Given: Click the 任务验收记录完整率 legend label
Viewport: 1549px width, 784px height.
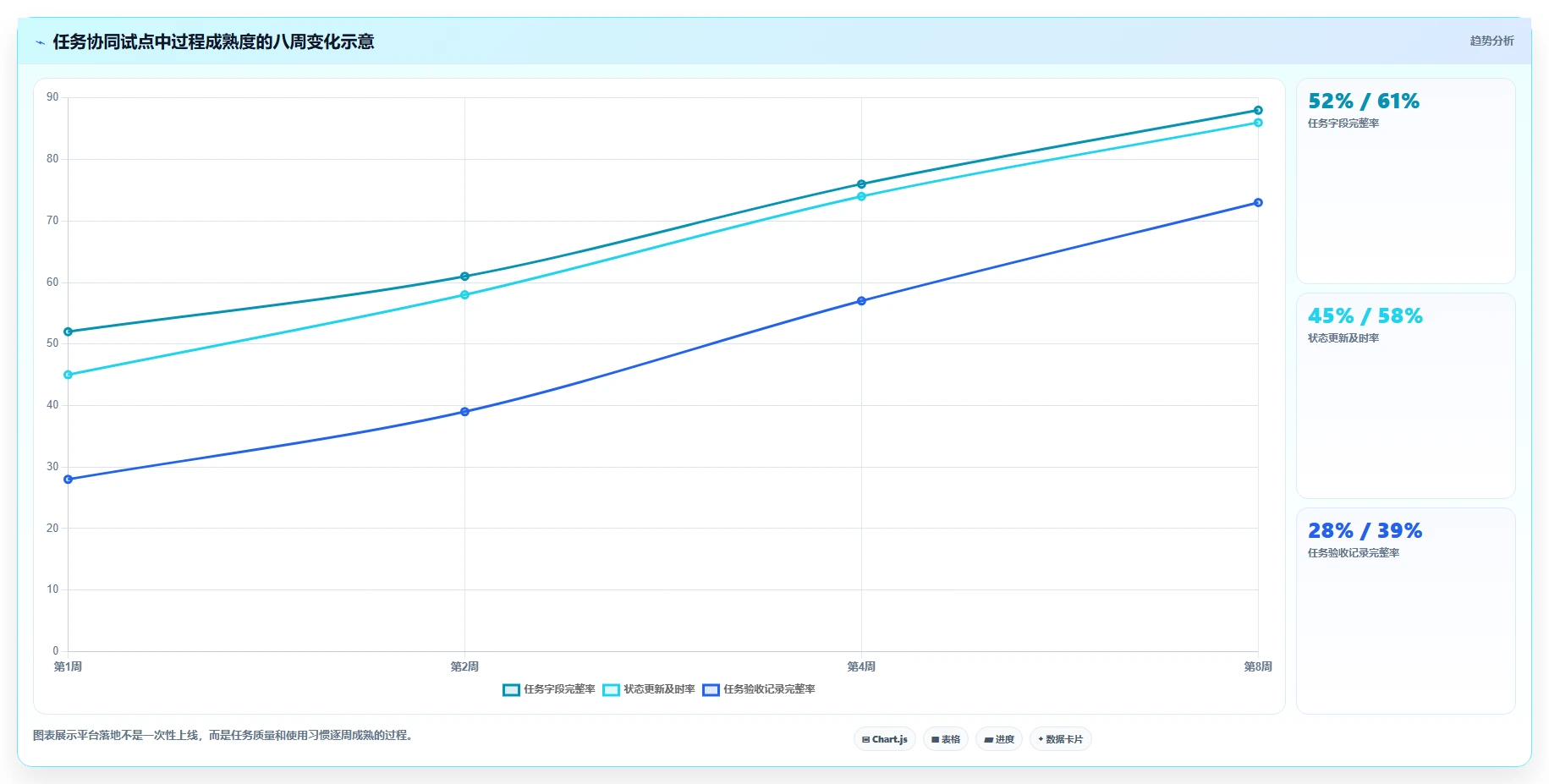Looking at the screenshot, I should [x=769, y=689].
